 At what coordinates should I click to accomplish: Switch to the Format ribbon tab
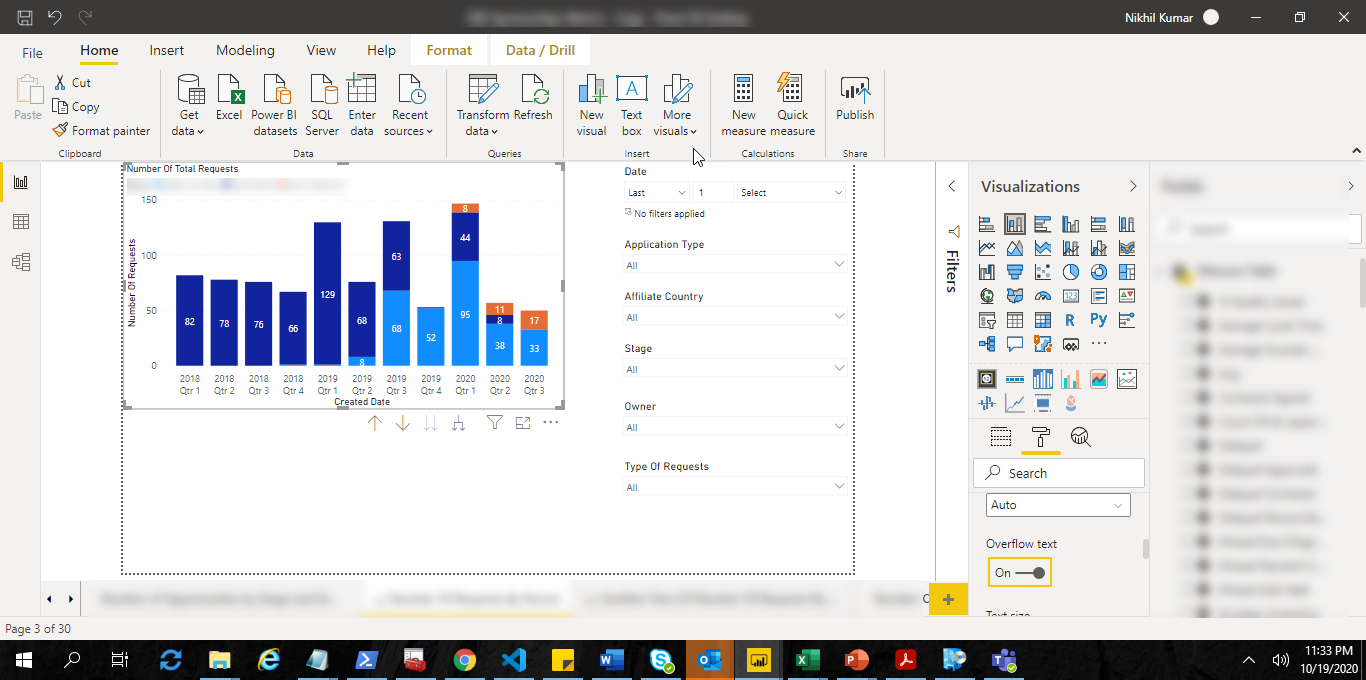[449, 51]
